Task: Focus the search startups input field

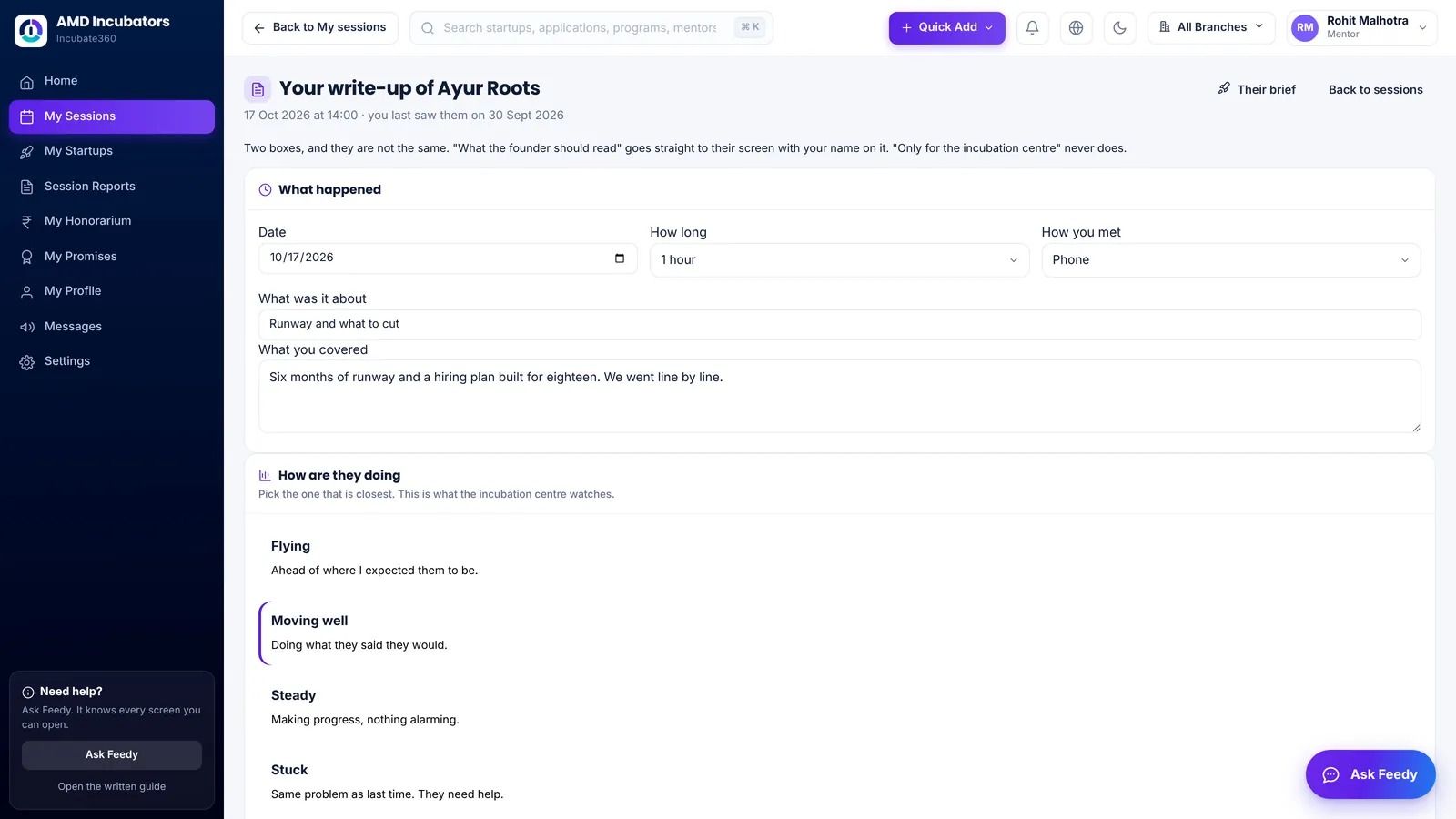Action: coord(591,28)
